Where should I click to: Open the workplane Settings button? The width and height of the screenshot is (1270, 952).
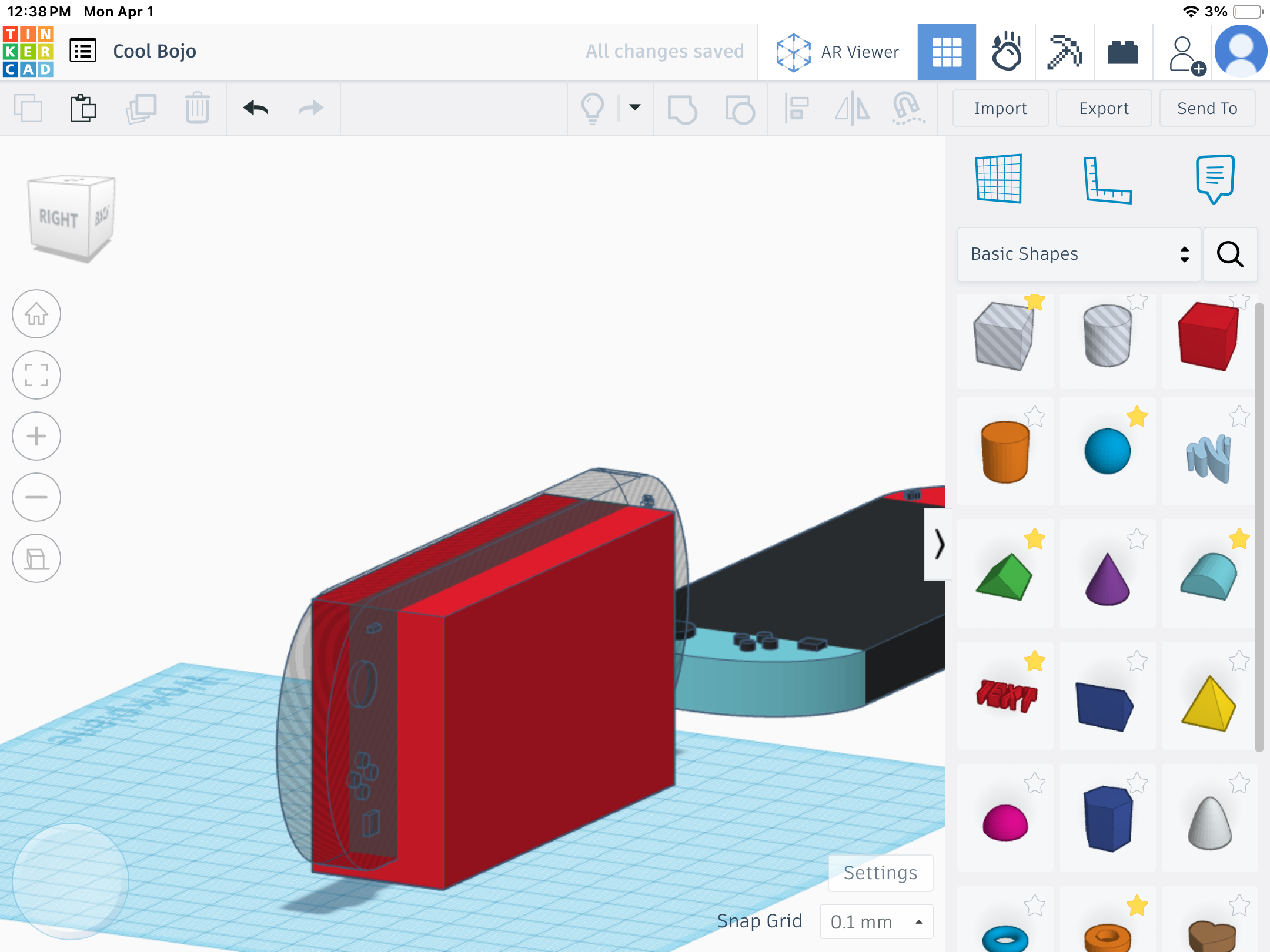click(x=880, y=873)
